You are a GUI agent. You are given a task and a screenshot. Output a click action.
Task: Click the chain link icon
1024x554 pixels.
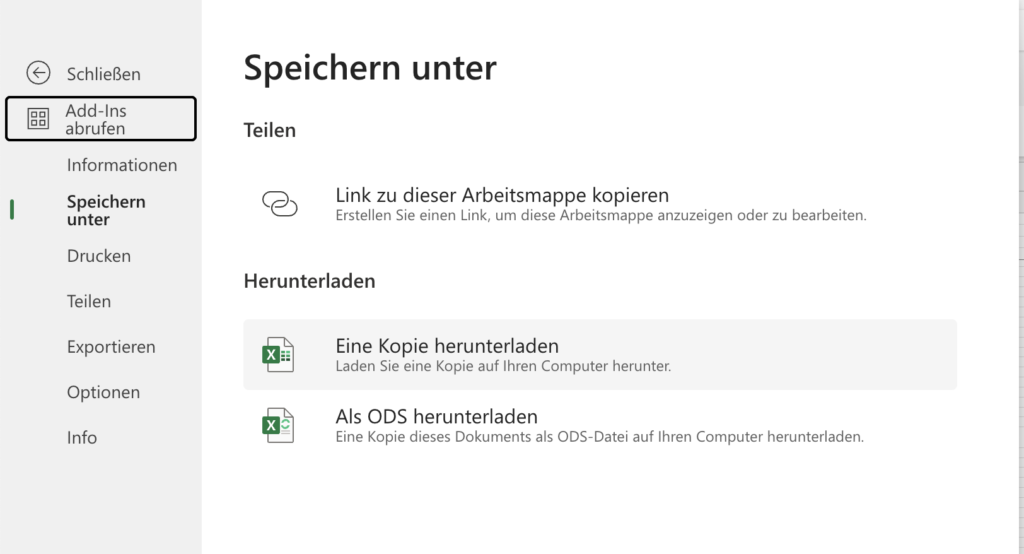point(280,203)
